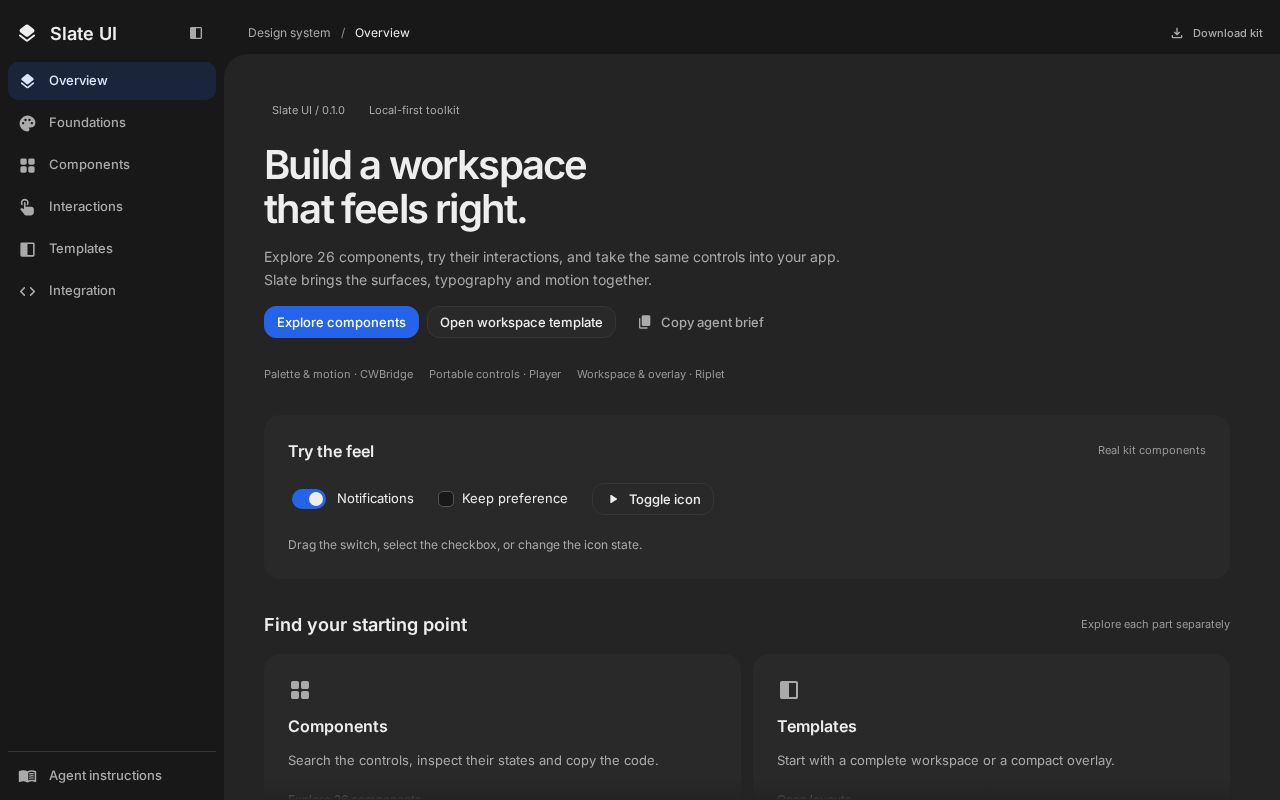Click the Interactions pointer hand icon

click(28, 207)
